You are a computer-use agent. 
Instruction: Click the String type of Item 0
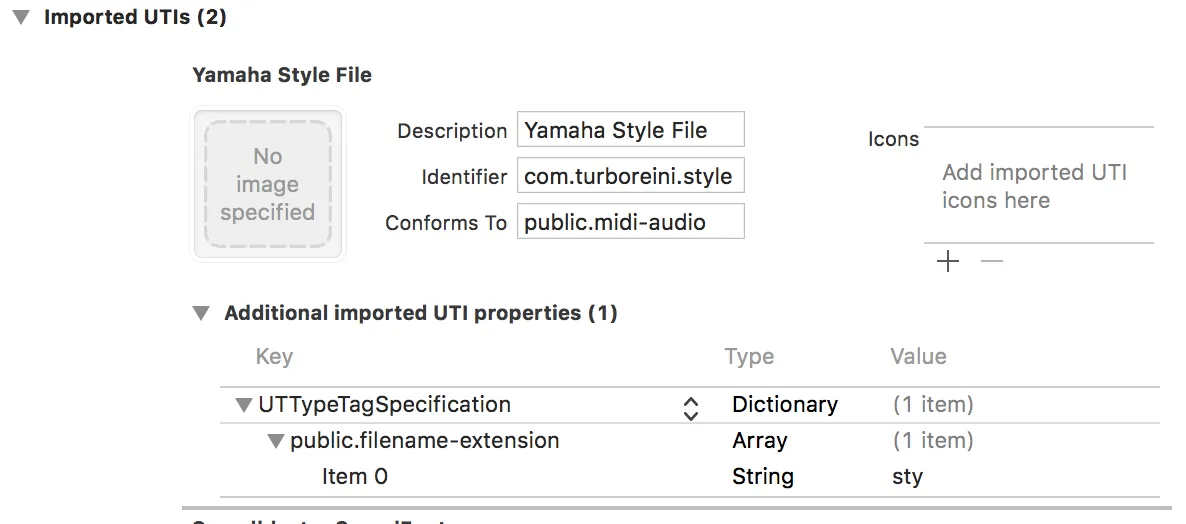tap(763, 477)
